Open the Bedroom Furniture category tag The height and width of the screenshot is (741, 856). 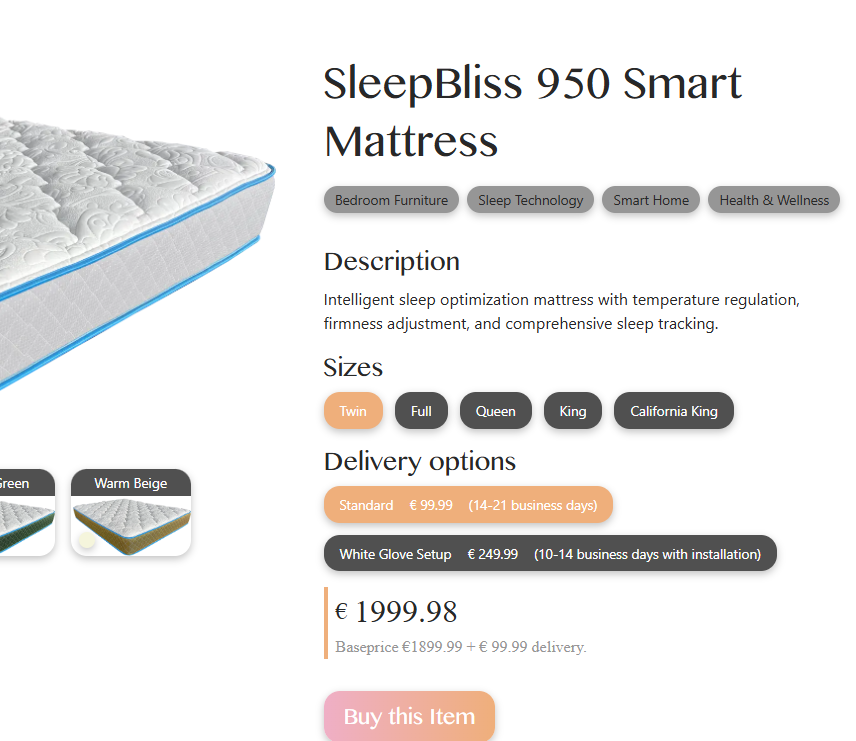pos(391,200)
